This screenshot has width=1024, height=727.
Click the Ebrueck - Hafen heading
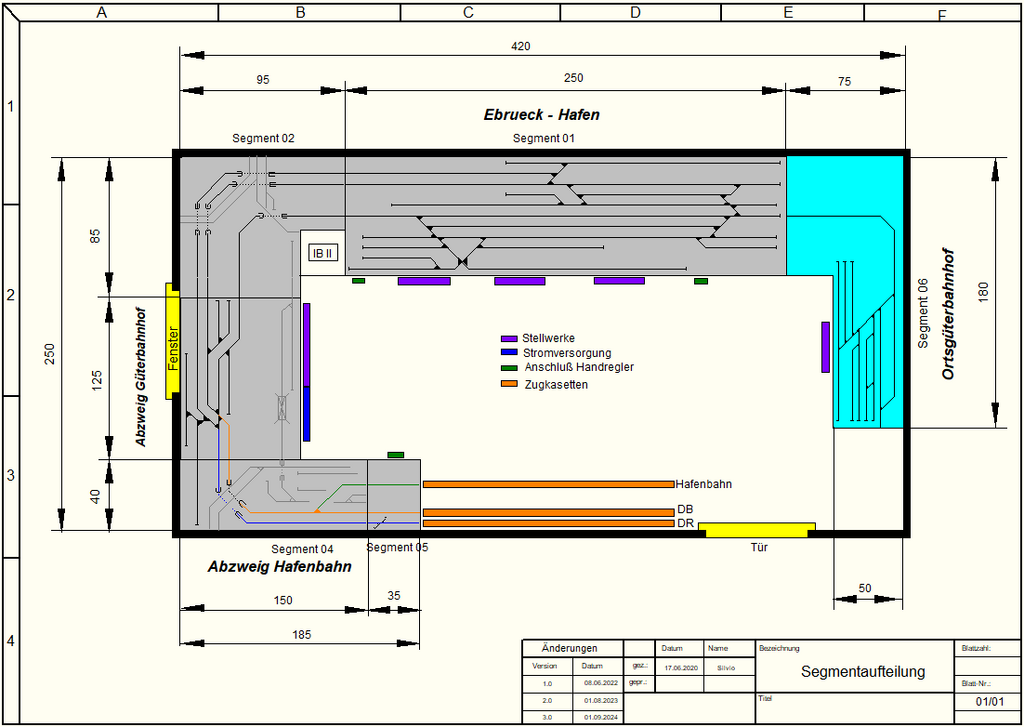coord(541,115)
